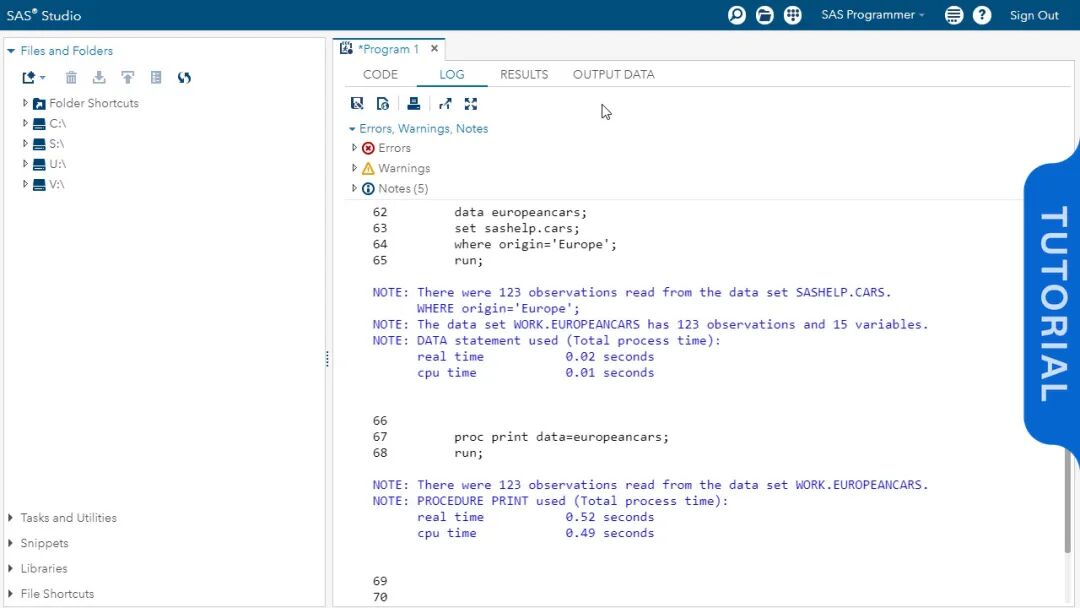Screen dimensions: 1080x608
Task: Maximize the log view icon
Action: coord(470,104)
